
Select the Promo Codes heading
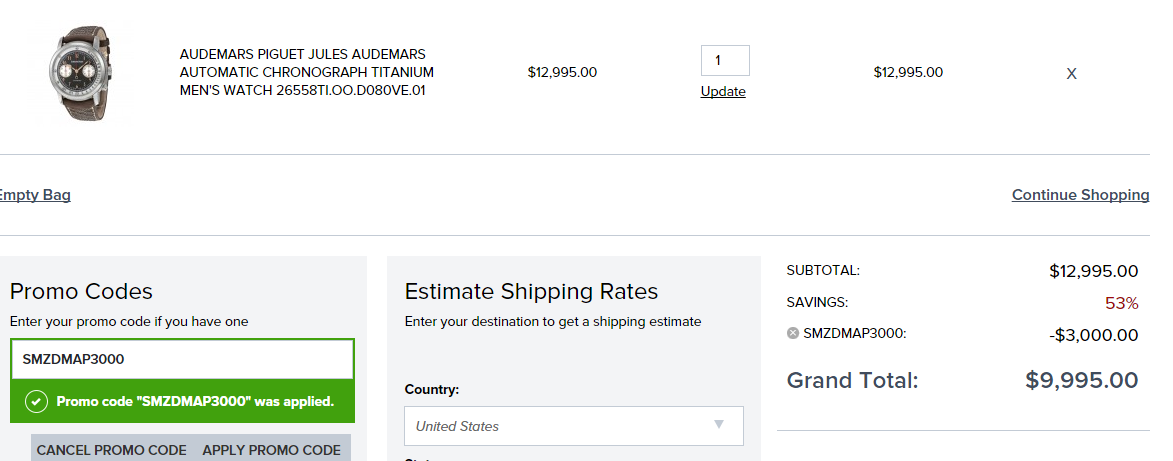click(x=82, y=291)
